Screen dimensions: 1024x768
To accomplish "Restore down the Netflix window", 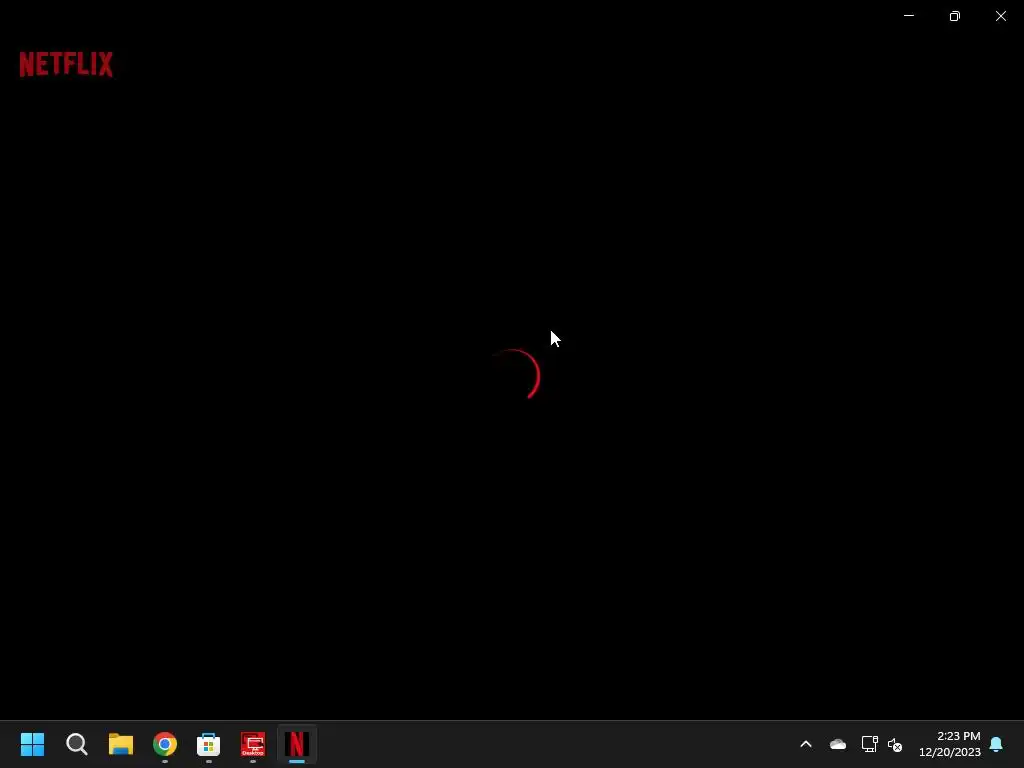I will pos(955,16).
